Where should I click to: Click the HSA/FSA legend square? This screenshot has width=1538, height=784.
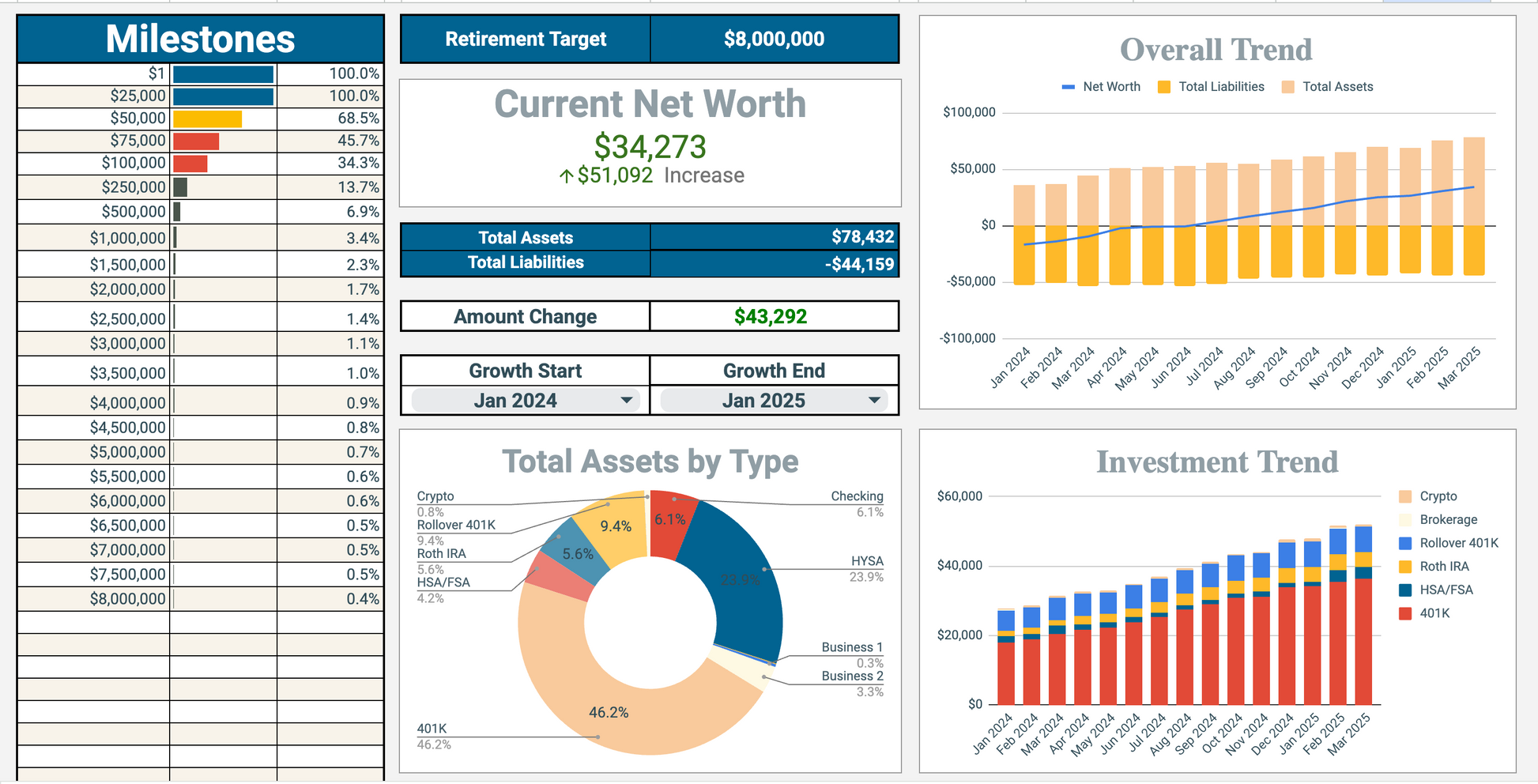(x=1405, y=590)
